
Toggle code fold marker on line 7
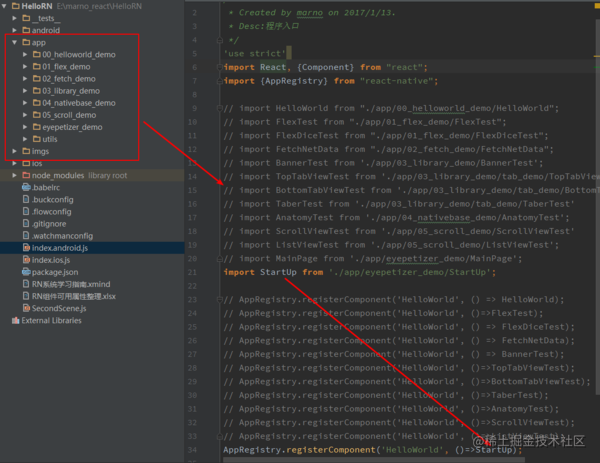pos(220,81)
